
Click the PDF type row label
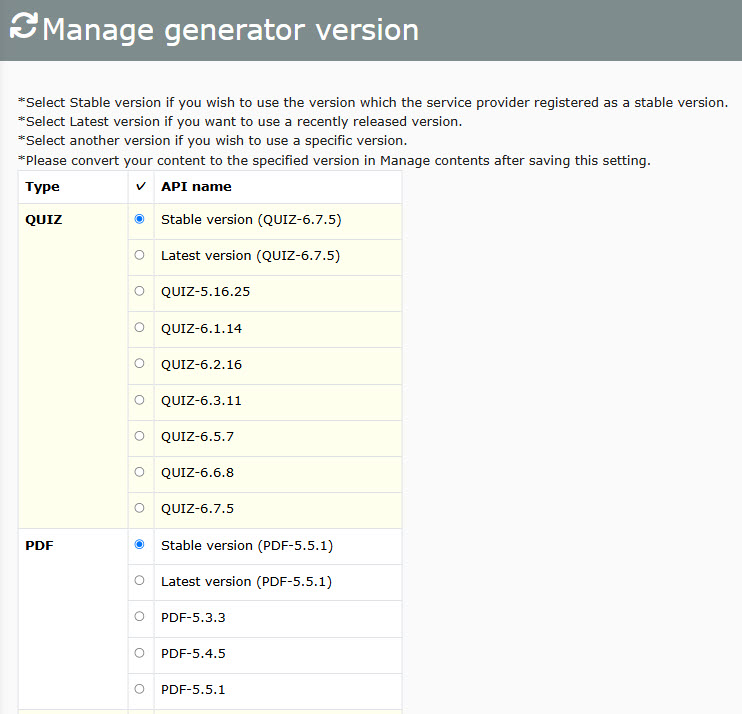click(39, 546)
